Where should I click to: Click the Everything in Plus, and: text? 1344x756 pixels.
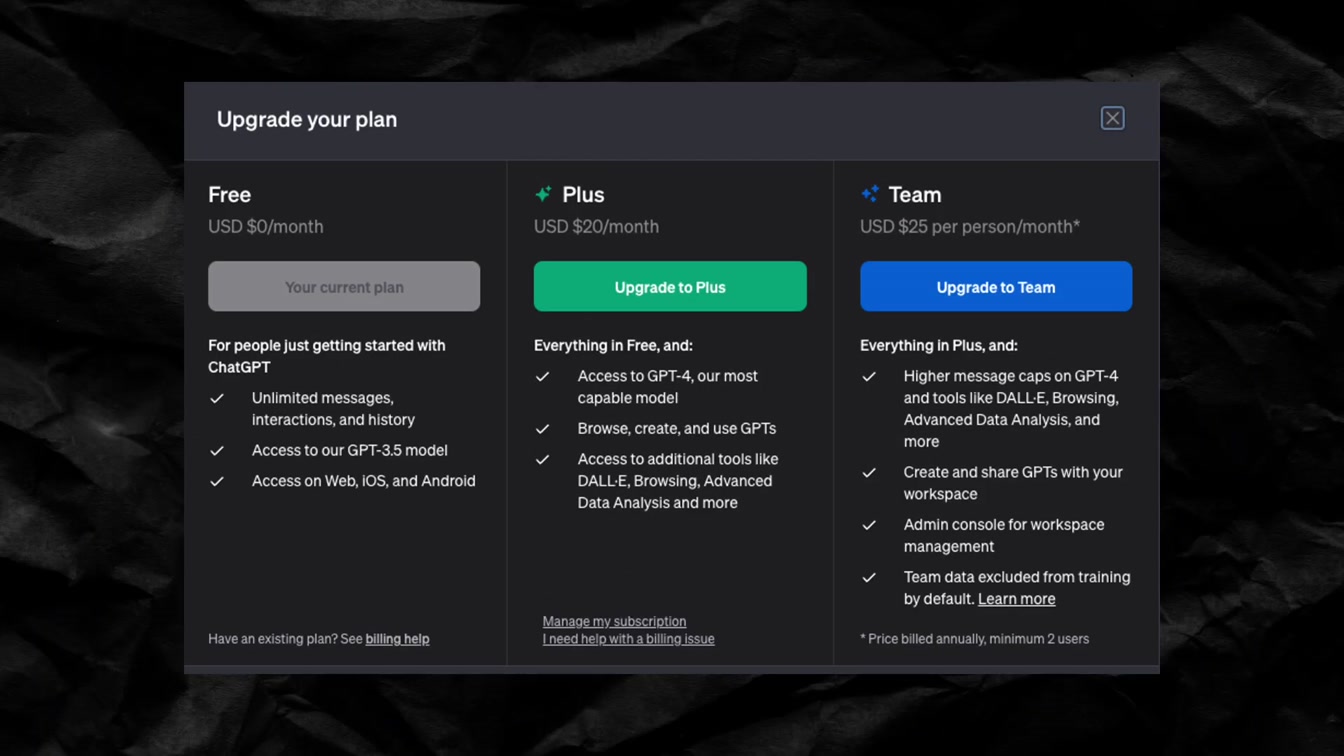tap(939, 345)
